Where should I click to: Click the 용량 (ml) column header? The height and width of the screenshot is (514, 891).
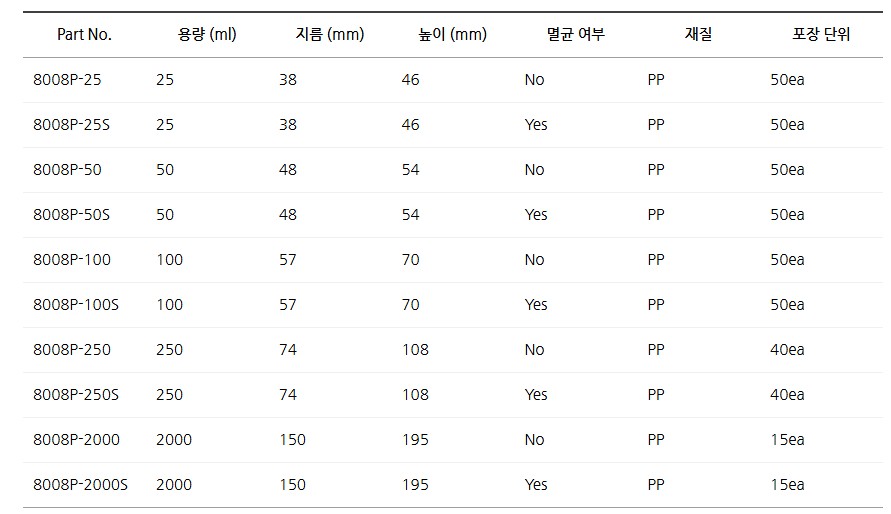coord(206,34)
